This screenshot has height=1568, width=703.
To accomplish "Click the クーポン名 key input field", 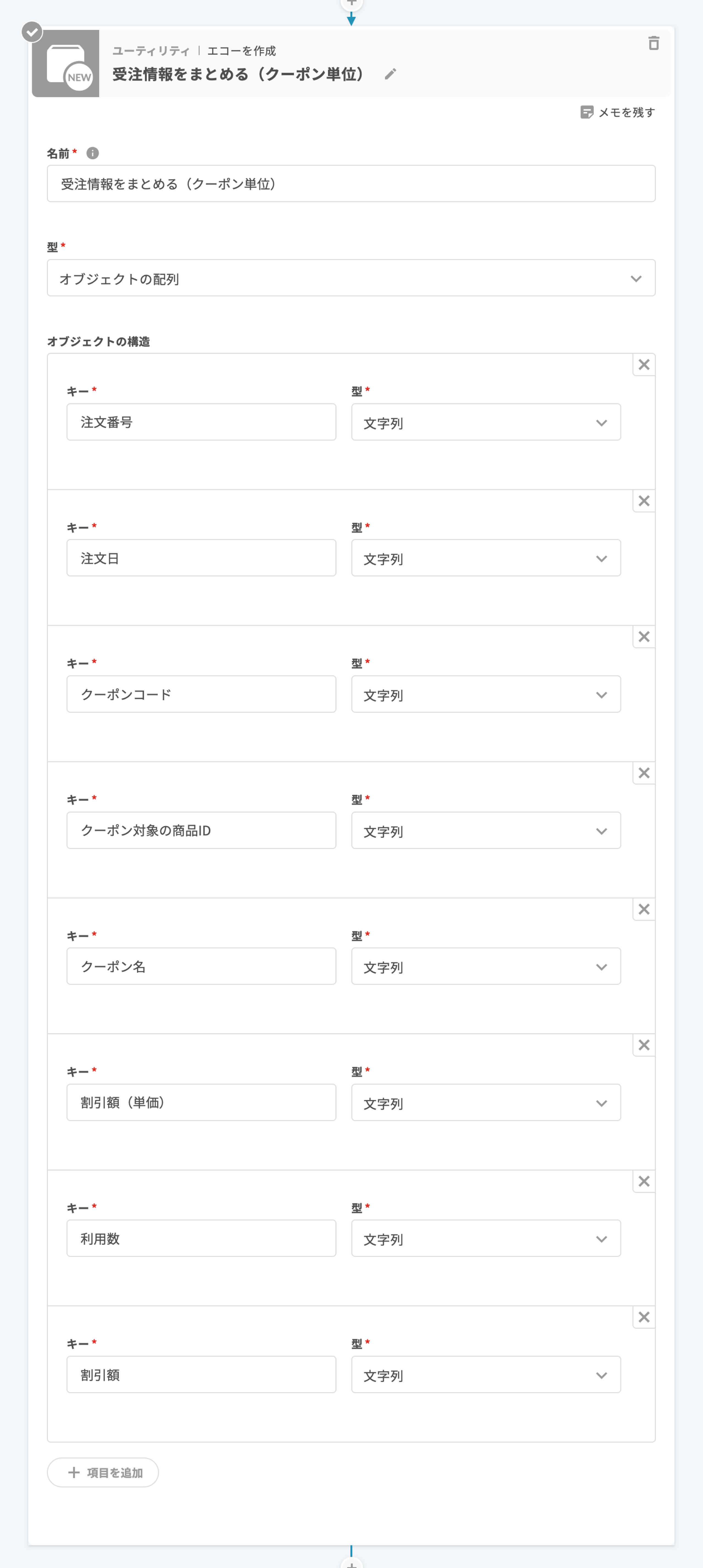I will [x=201, y=967].
